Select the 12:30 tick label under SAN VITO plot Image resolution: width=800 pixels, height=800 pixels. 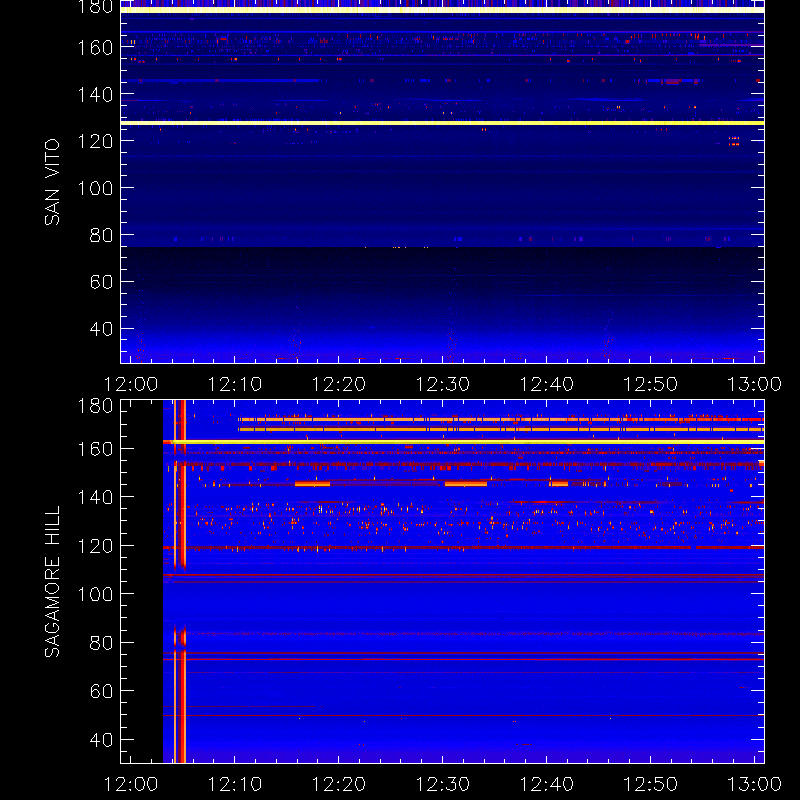click(443, 384)
